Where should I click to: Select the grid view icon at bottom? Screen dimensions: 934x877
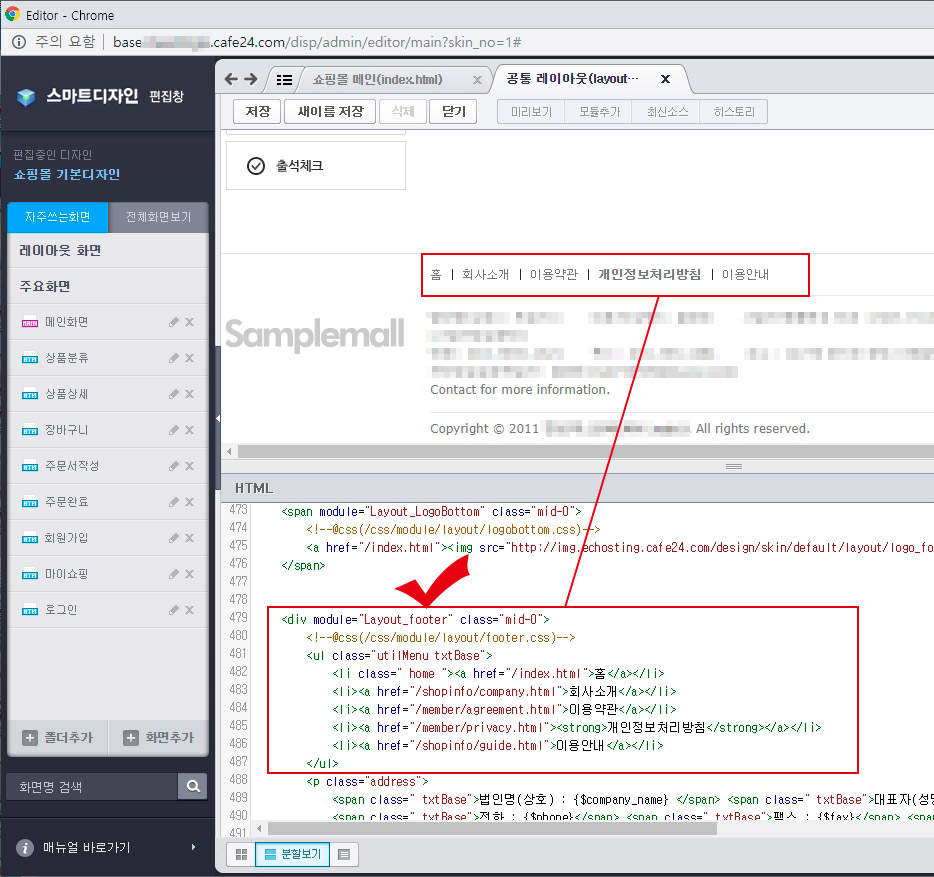[240, 854]
